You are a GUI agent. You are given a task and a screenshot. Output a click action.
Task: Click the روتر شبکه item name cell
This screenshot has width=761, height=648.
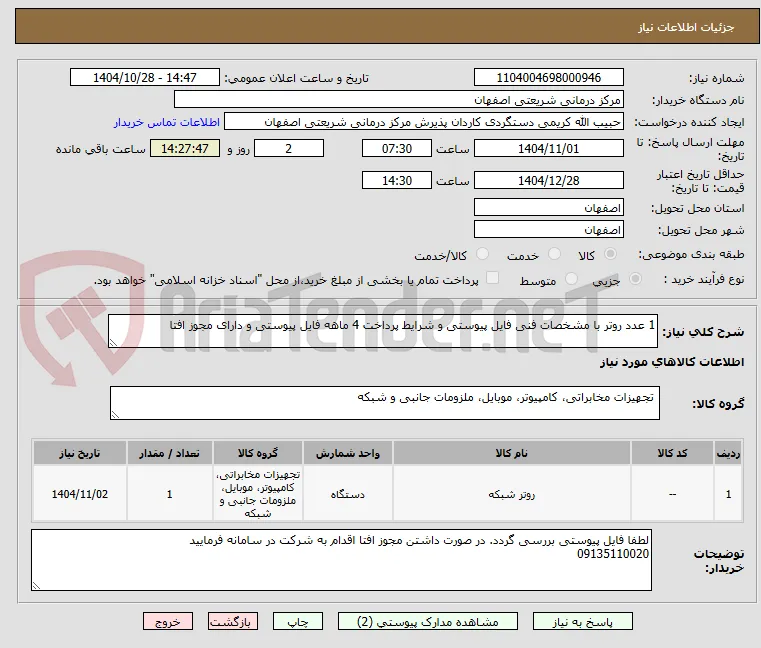tap(512, 494)
